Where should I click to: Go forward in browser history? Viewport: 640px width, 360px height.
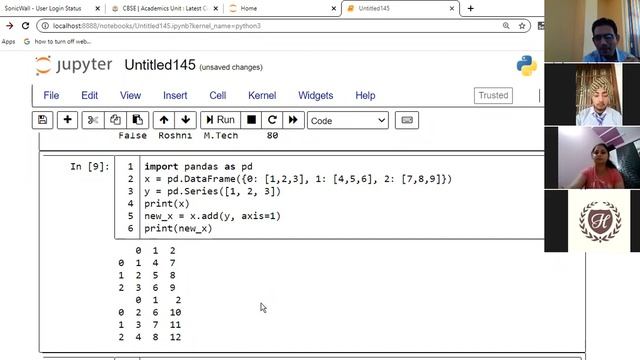click(x=9, y=26)
